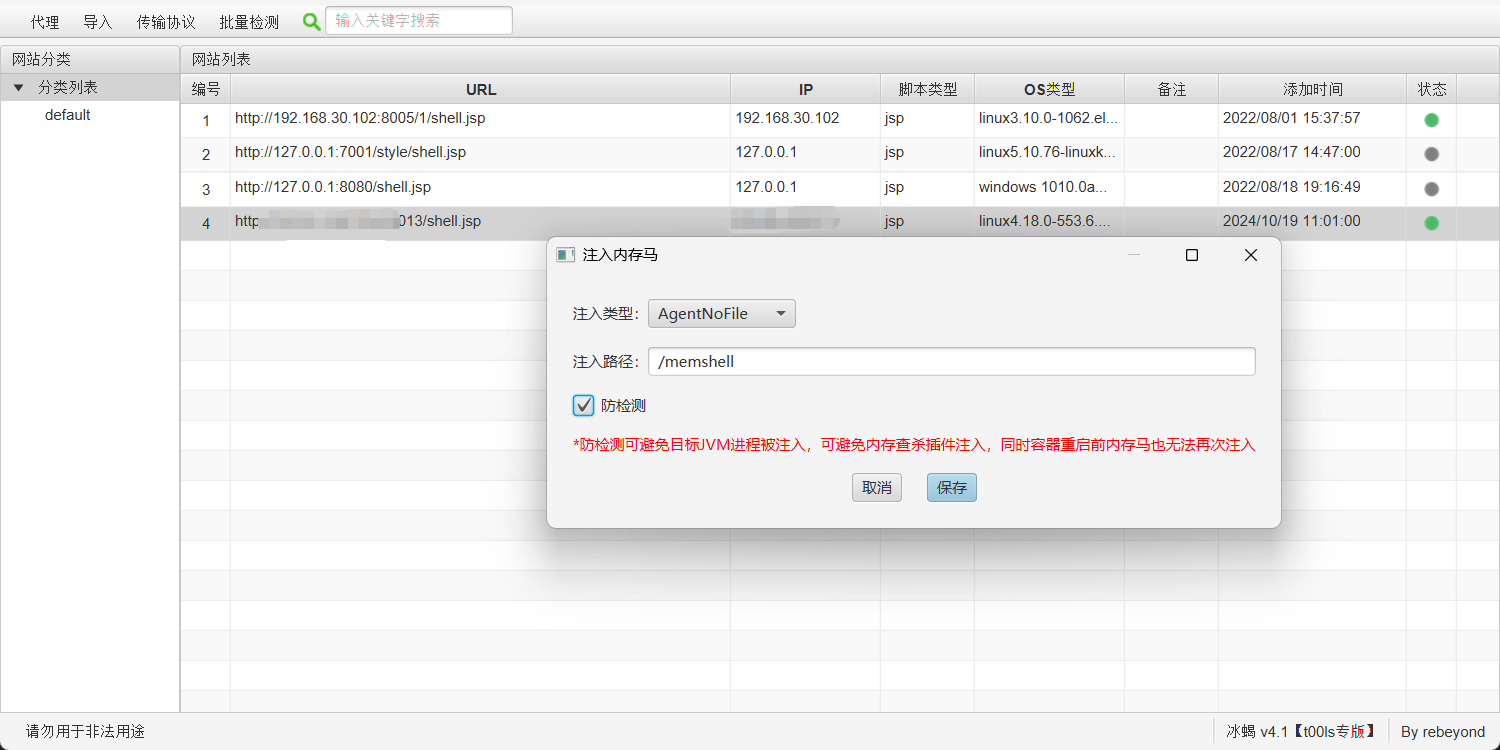Close the 注入内存马 dialog

1250,255
